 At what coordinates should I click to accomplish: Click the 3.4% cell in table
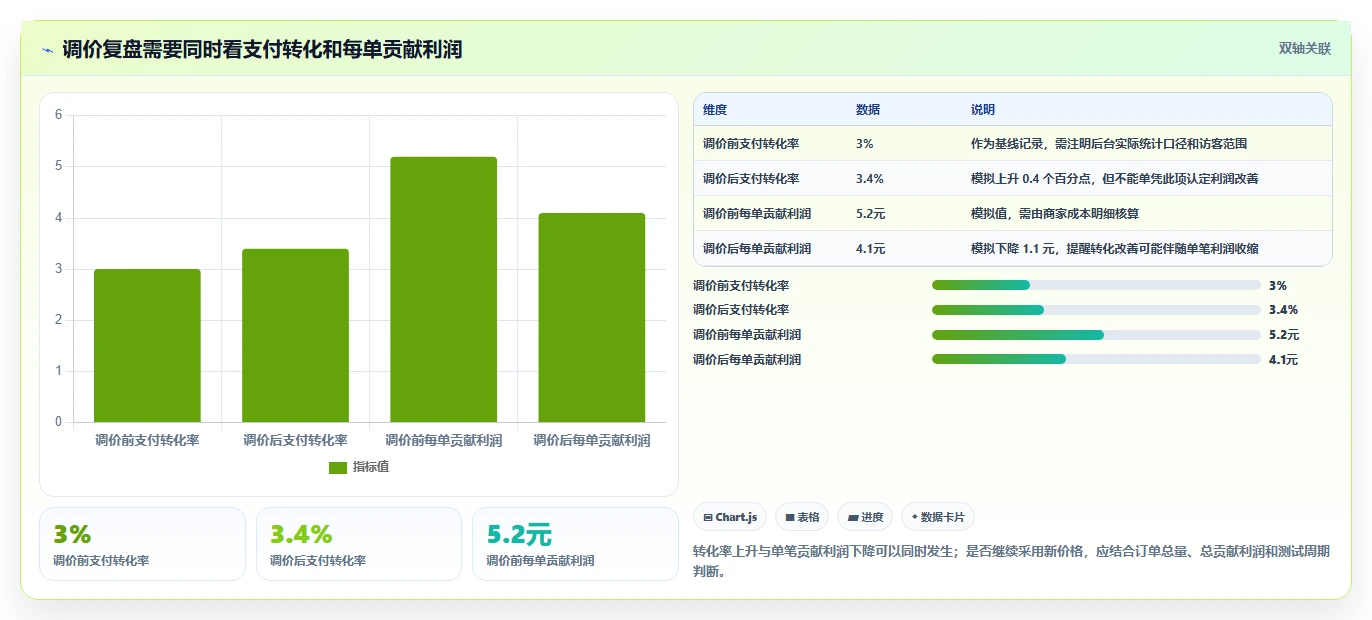click(869, 179)
